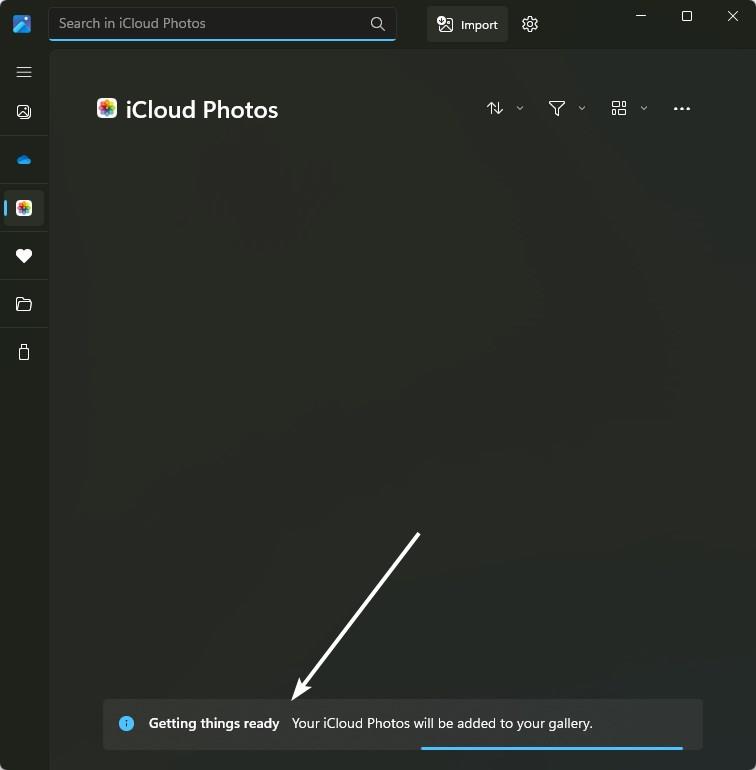Click the Import button
This screenshot has height=770, width=756.
pos(467,24)
